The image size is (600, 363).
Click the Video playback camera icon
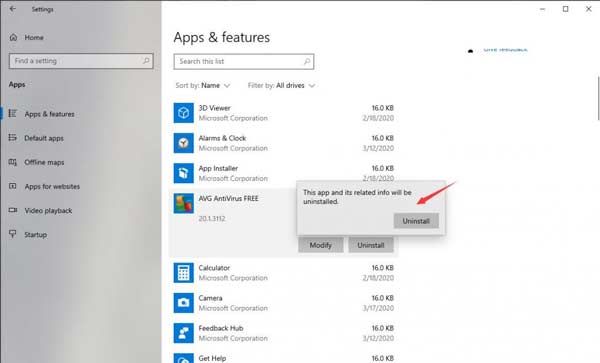click(13, 210)
